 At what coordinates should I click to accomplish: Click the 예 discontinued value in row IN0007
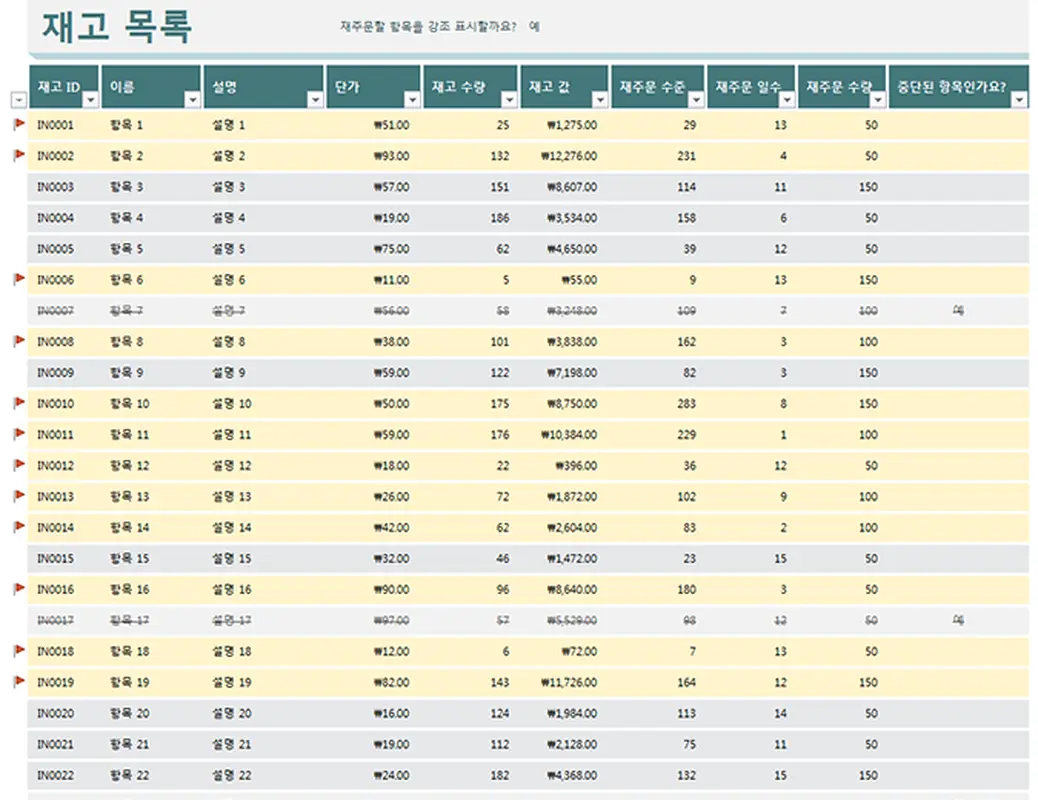pos(958,310)
